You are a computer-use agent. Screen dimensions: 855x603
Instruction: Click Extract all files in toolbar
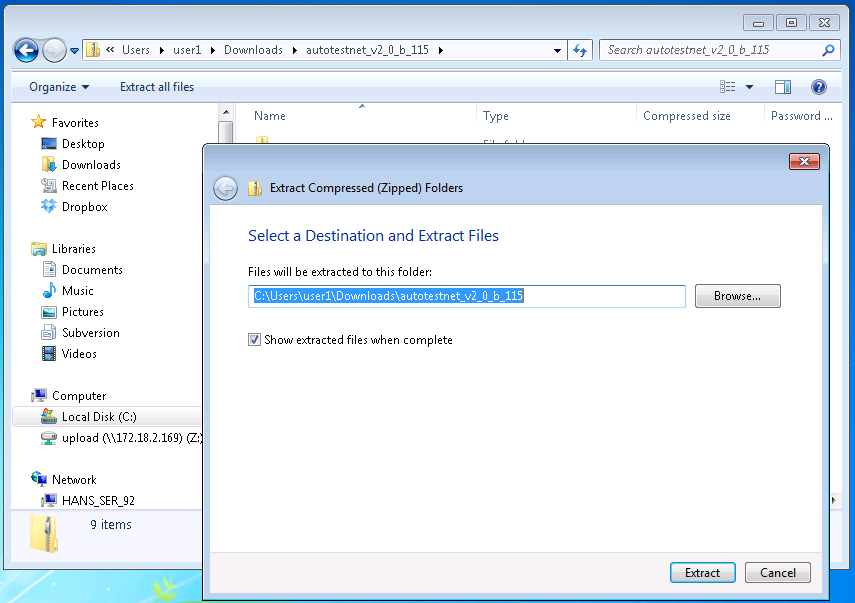(157, 87)
